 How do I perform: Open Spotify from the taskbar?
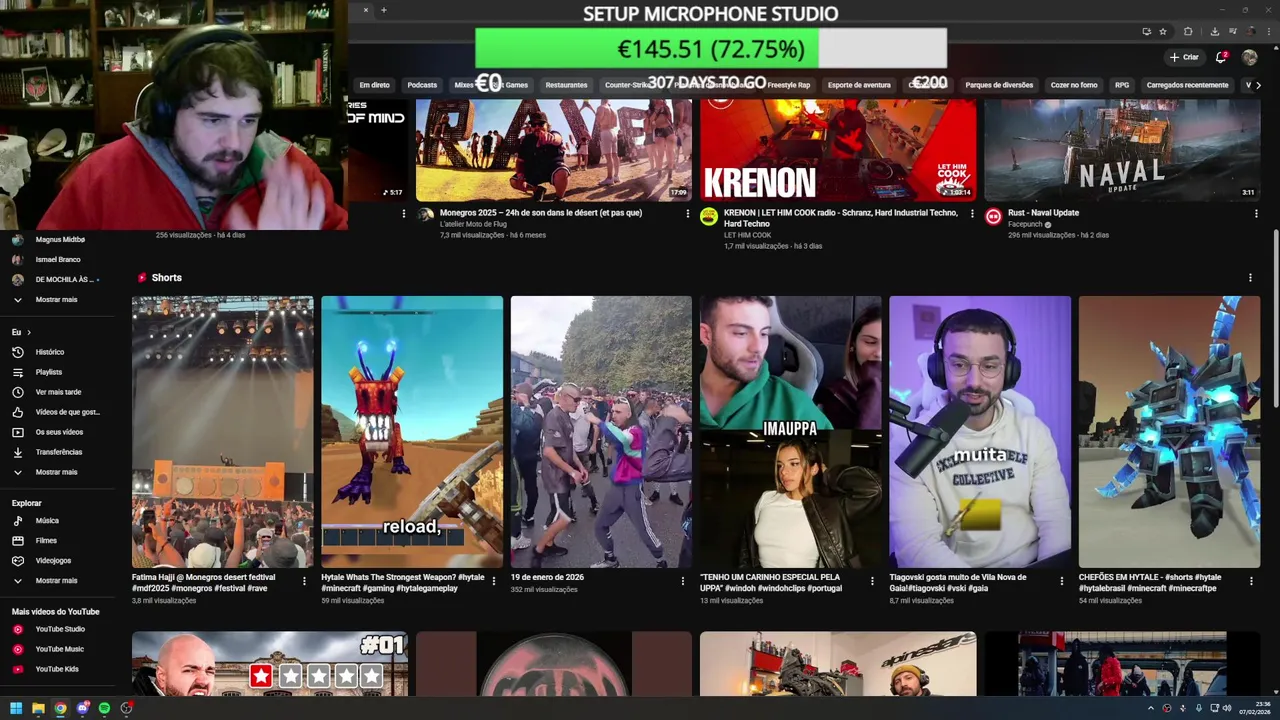(x=104, y=708)
